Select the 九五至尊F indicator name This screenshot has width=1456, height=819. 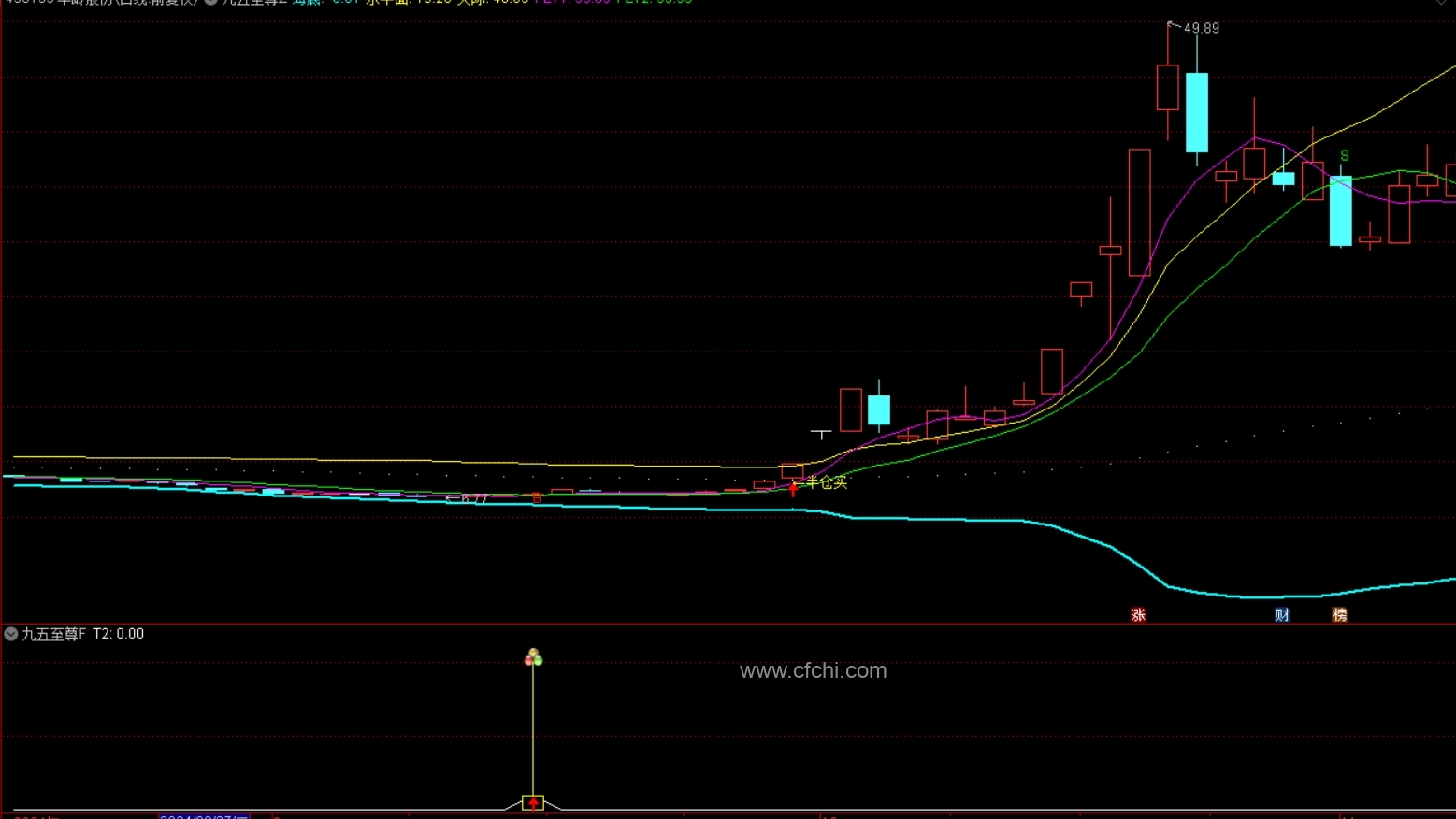(54, 634)
